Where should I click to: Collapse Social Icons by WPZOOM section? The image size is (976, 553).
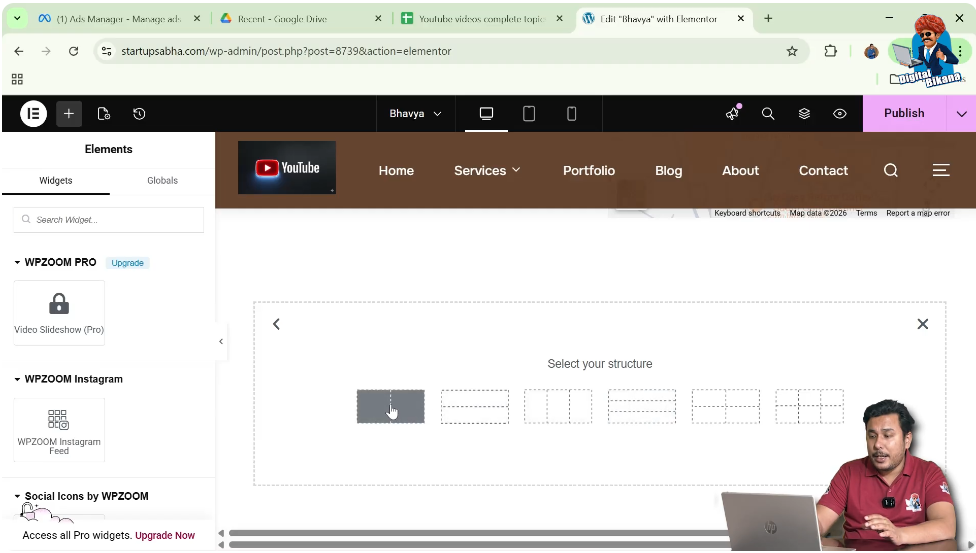point(82,496)
